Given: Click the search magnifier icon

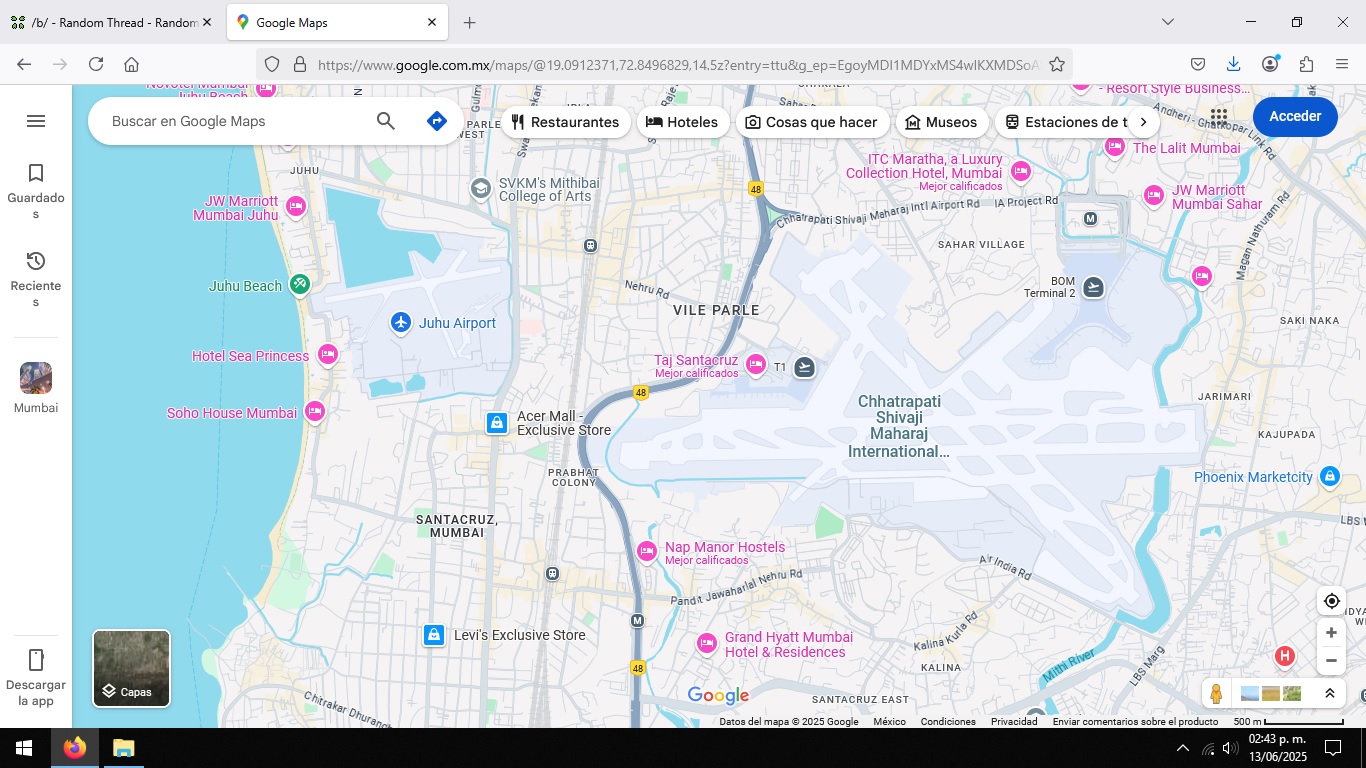Looking at the screenshot, I should point(386,121).
